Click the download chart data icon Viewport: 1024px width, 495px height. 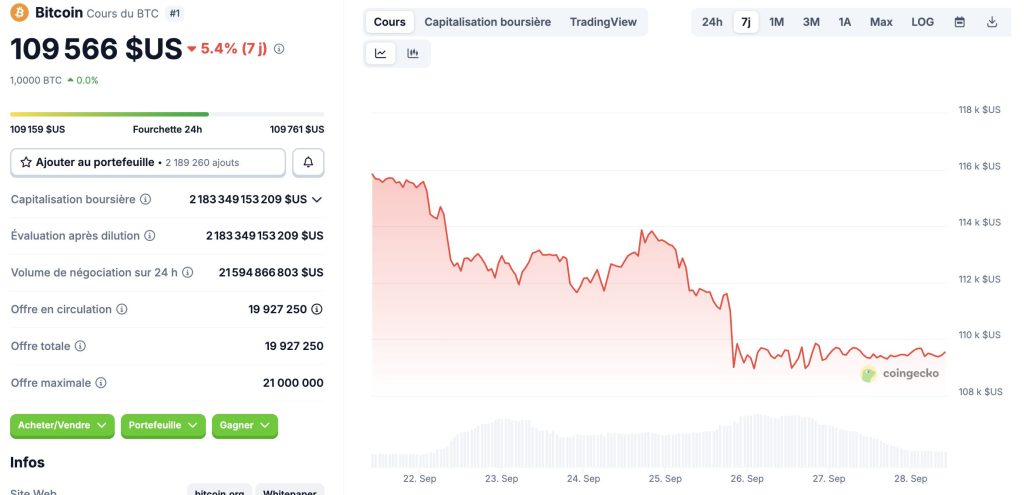tap(992, 22)
